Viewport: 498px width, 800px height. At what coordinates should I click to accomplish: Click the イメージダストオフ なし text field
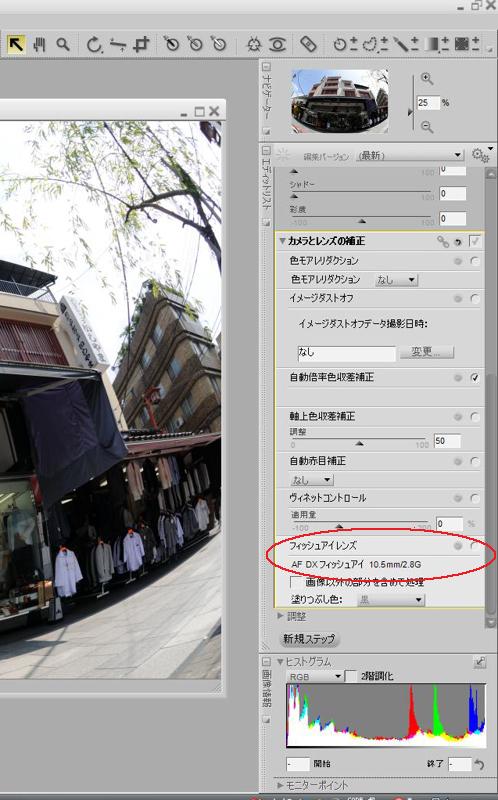click(346, 353)
